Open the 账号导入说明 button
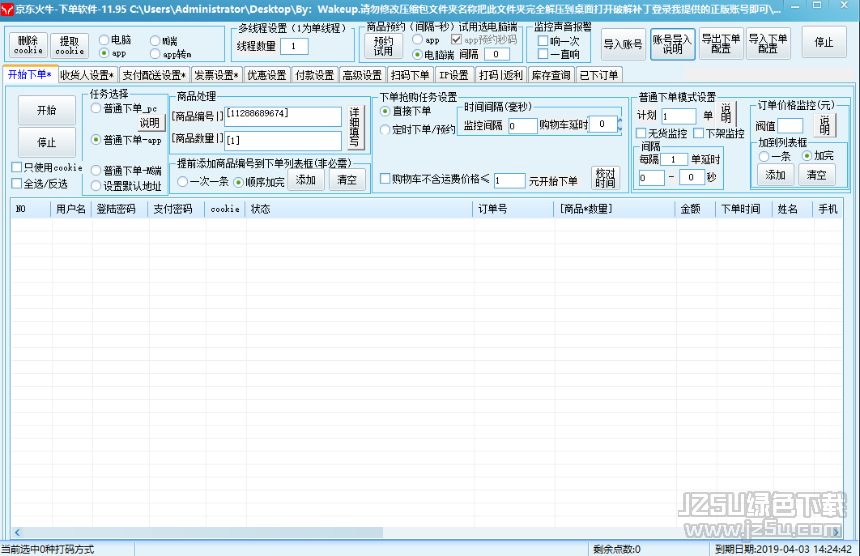The height and width of the screenshot is (556, 860). (672, 44)
